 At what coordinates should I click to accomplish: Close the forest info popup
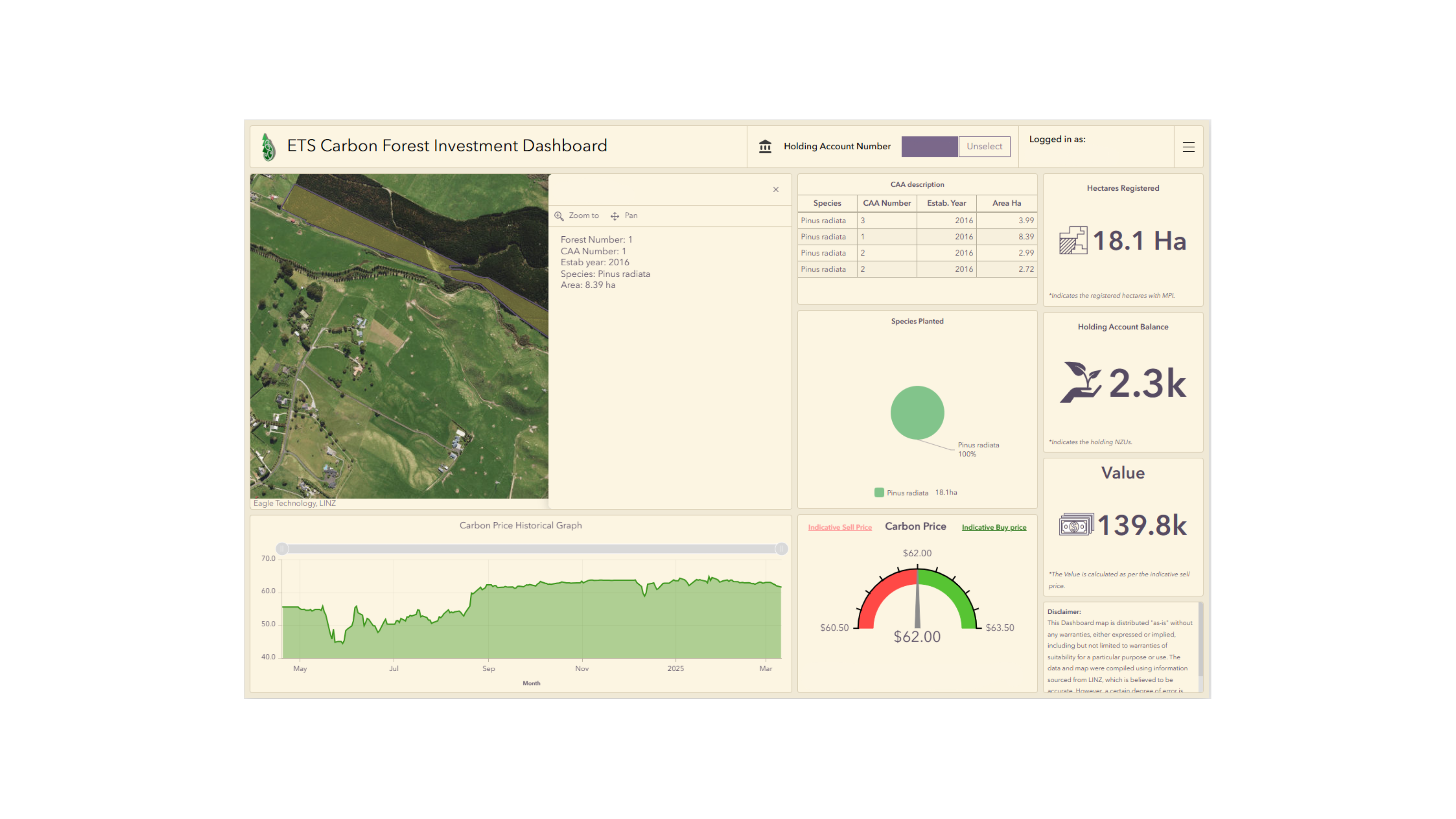point(775,189)
